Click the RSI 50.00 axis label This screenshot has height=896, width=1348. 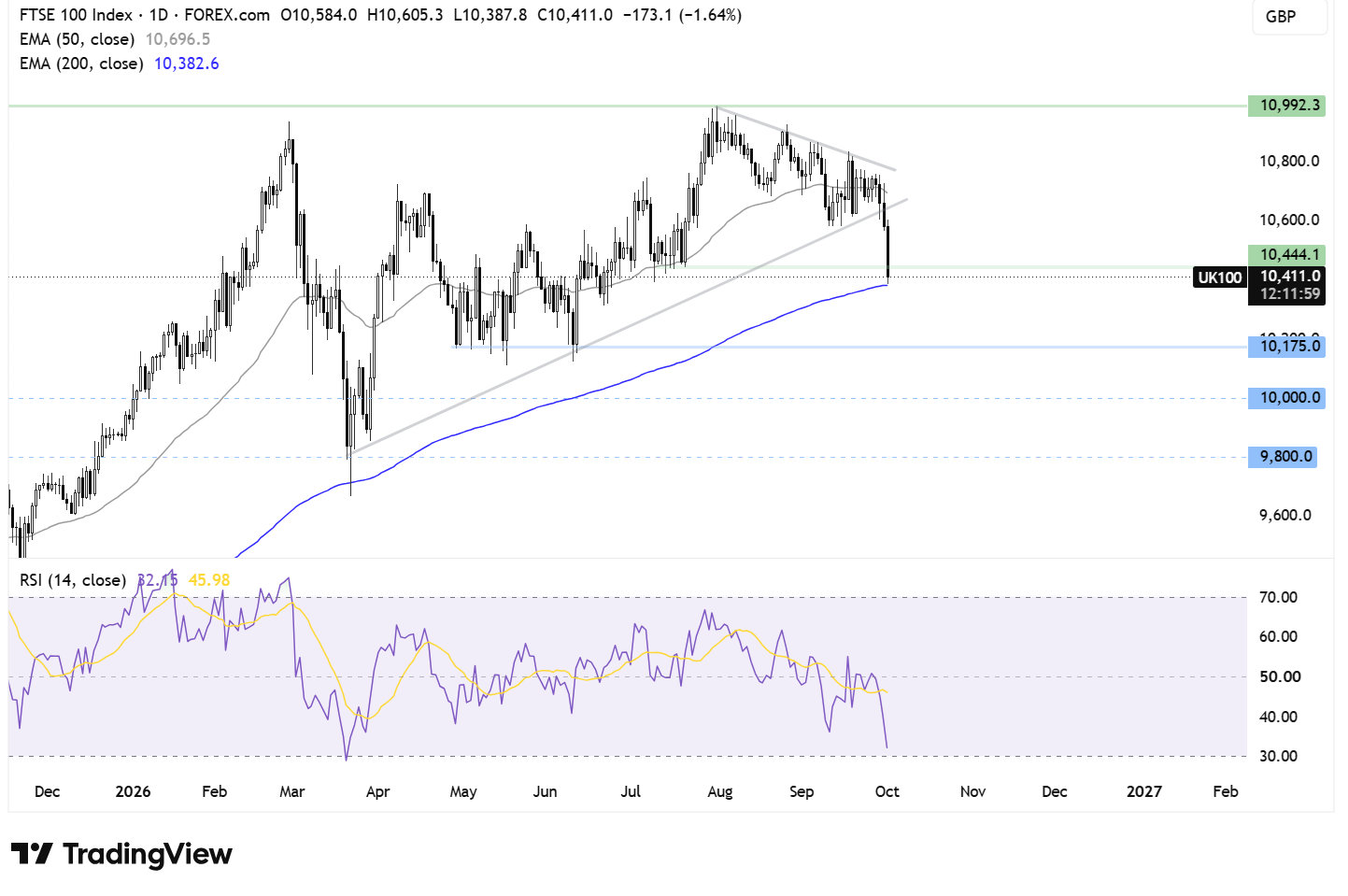1278,676
